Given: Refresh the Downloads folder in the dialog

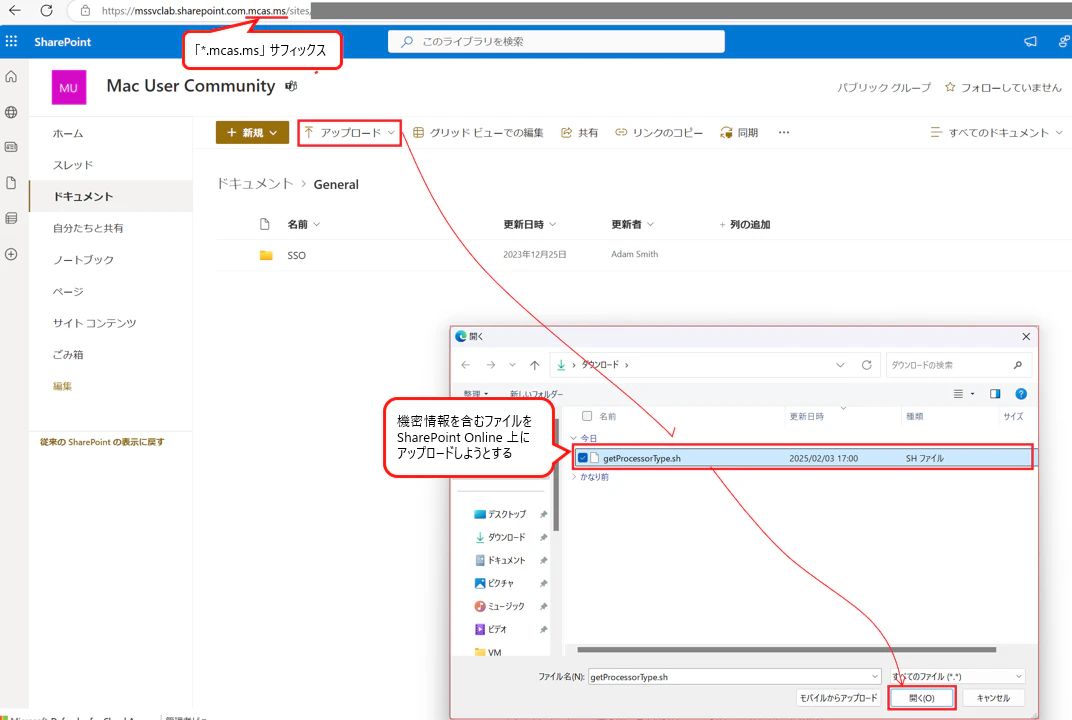Looking at the screenshot, I should coord(866,365).
